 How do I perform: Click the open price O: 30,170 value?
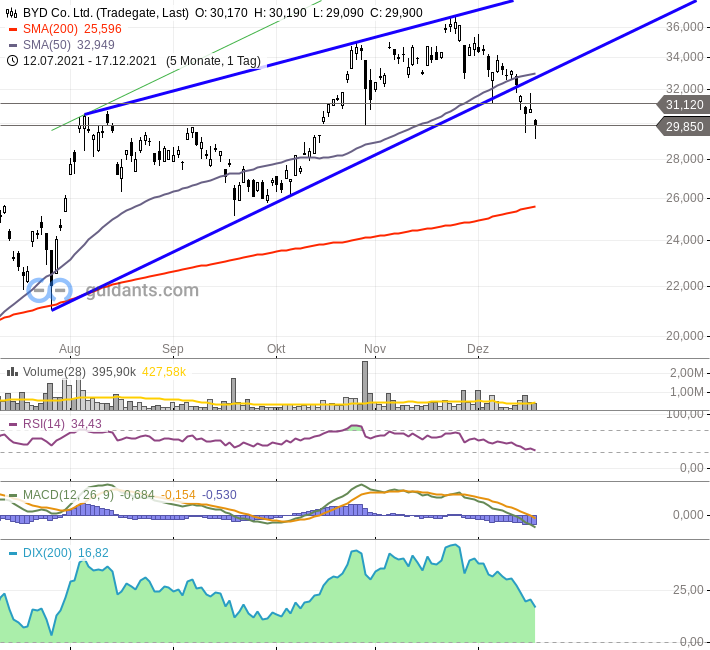221,13
